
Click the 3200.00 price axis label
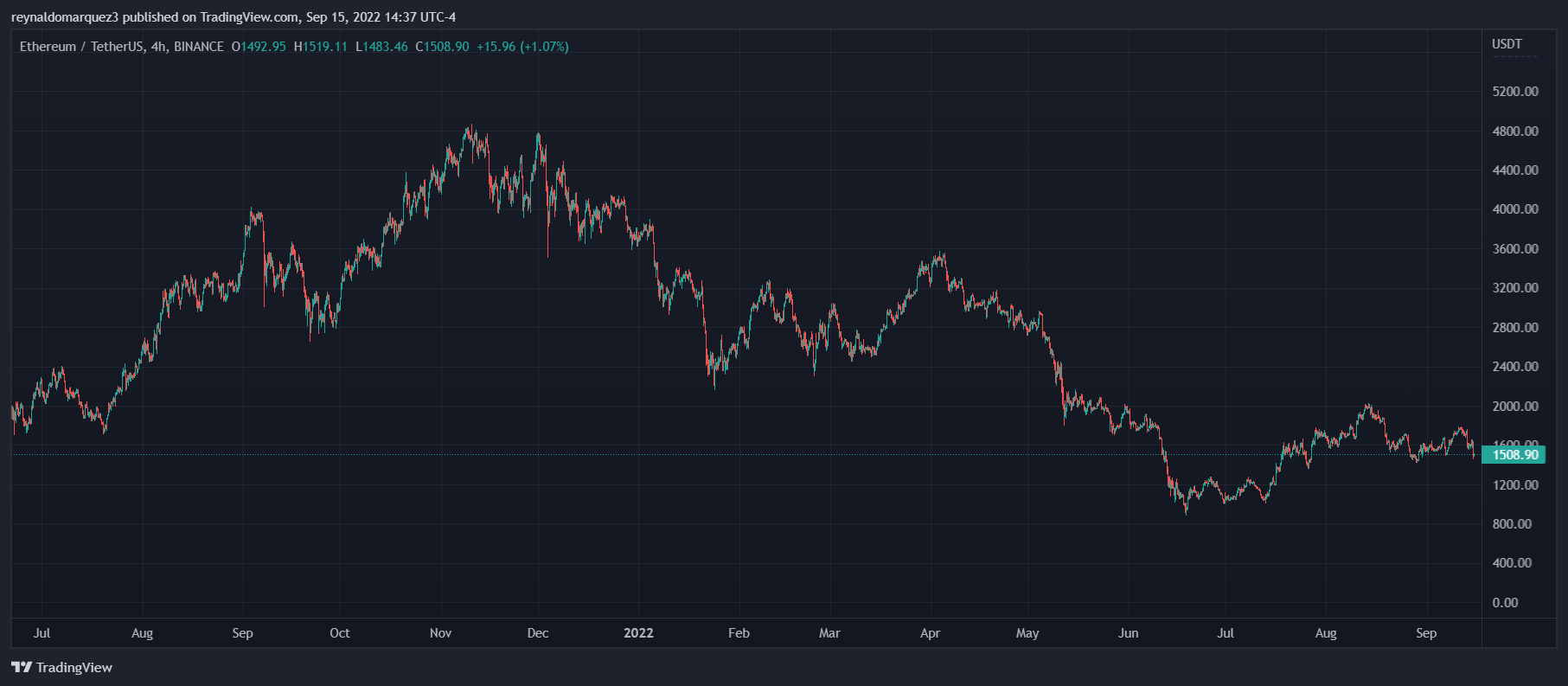point(1515,288)
